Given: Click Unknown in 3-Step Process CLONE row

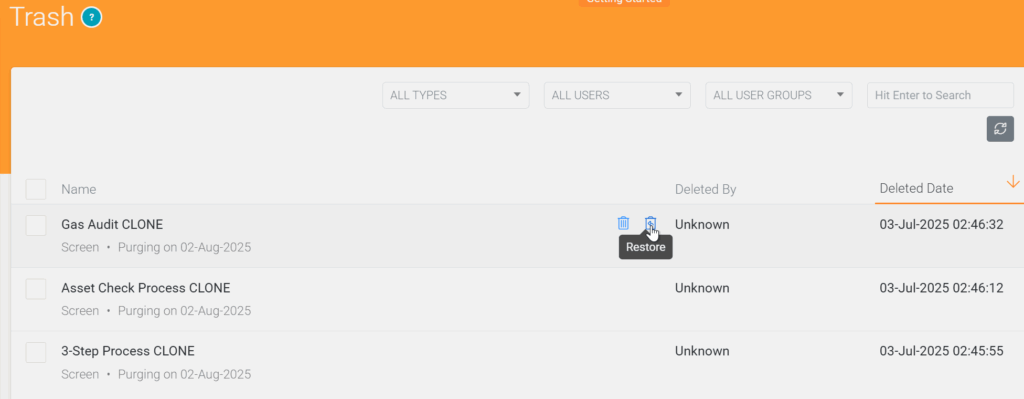Looking at the screenshot, I should (702, 351).
